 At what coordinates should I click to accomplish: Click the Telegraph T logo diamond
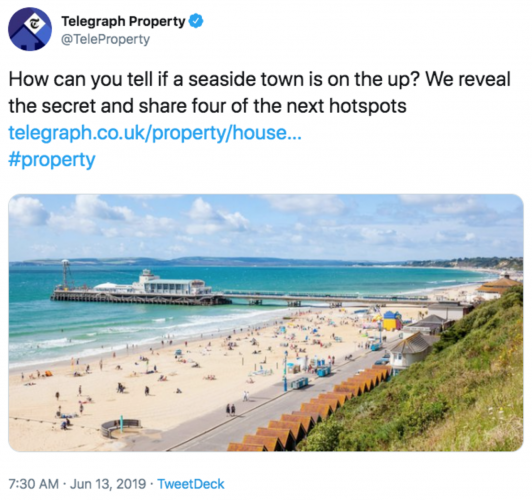click(33, 24)
